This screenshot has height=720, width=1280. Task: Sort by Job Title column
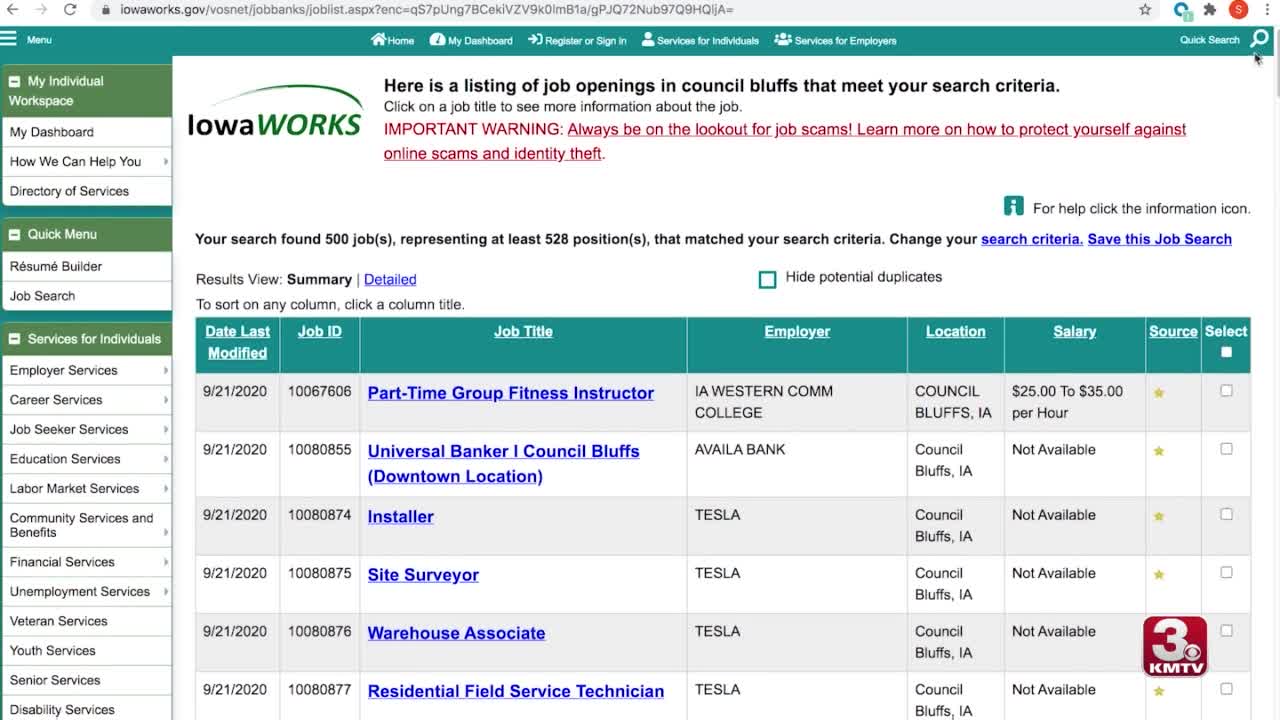pos(523,331)
